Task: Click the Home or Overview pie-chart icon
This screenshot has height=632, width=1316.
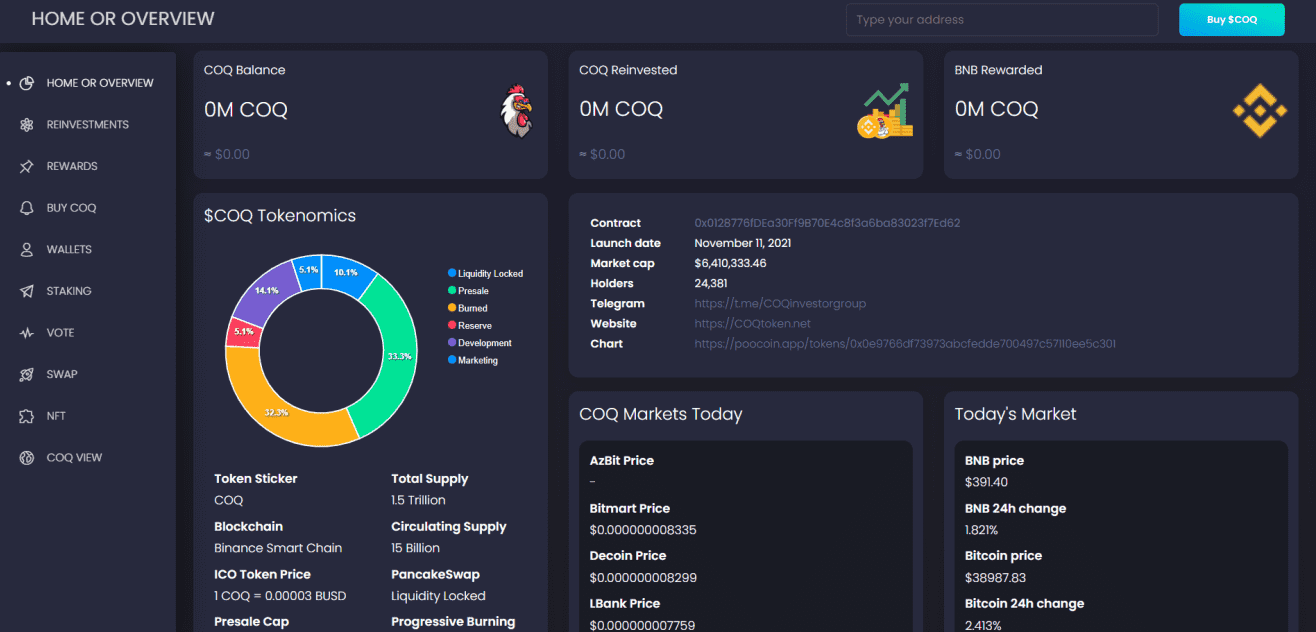Action: coord(27,83)
